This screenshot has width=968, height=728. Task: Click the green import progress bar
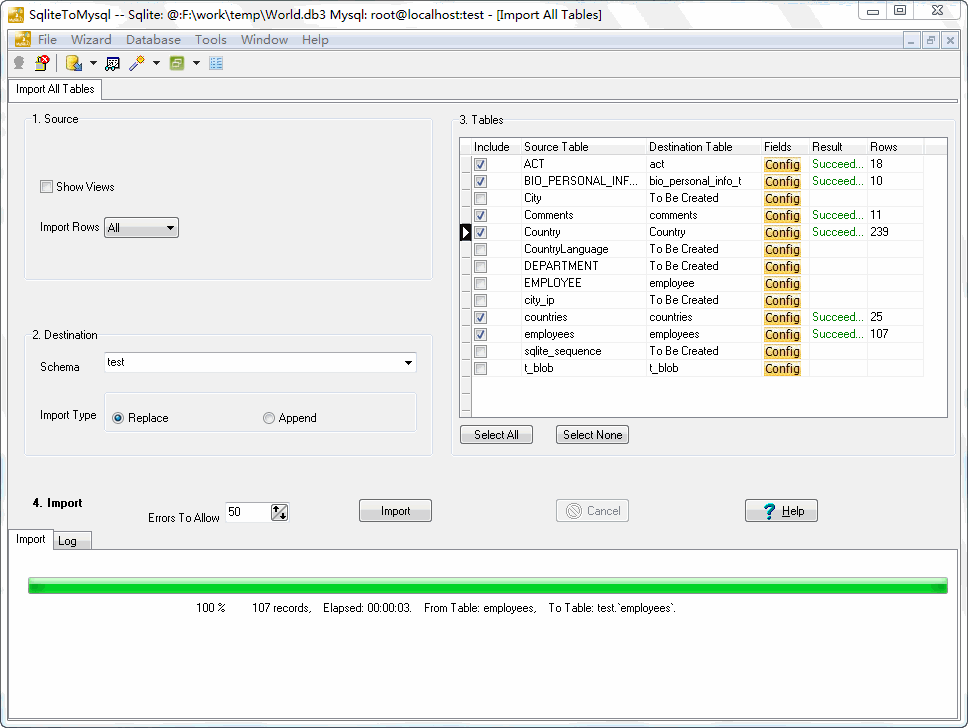(x=488, y=585)
